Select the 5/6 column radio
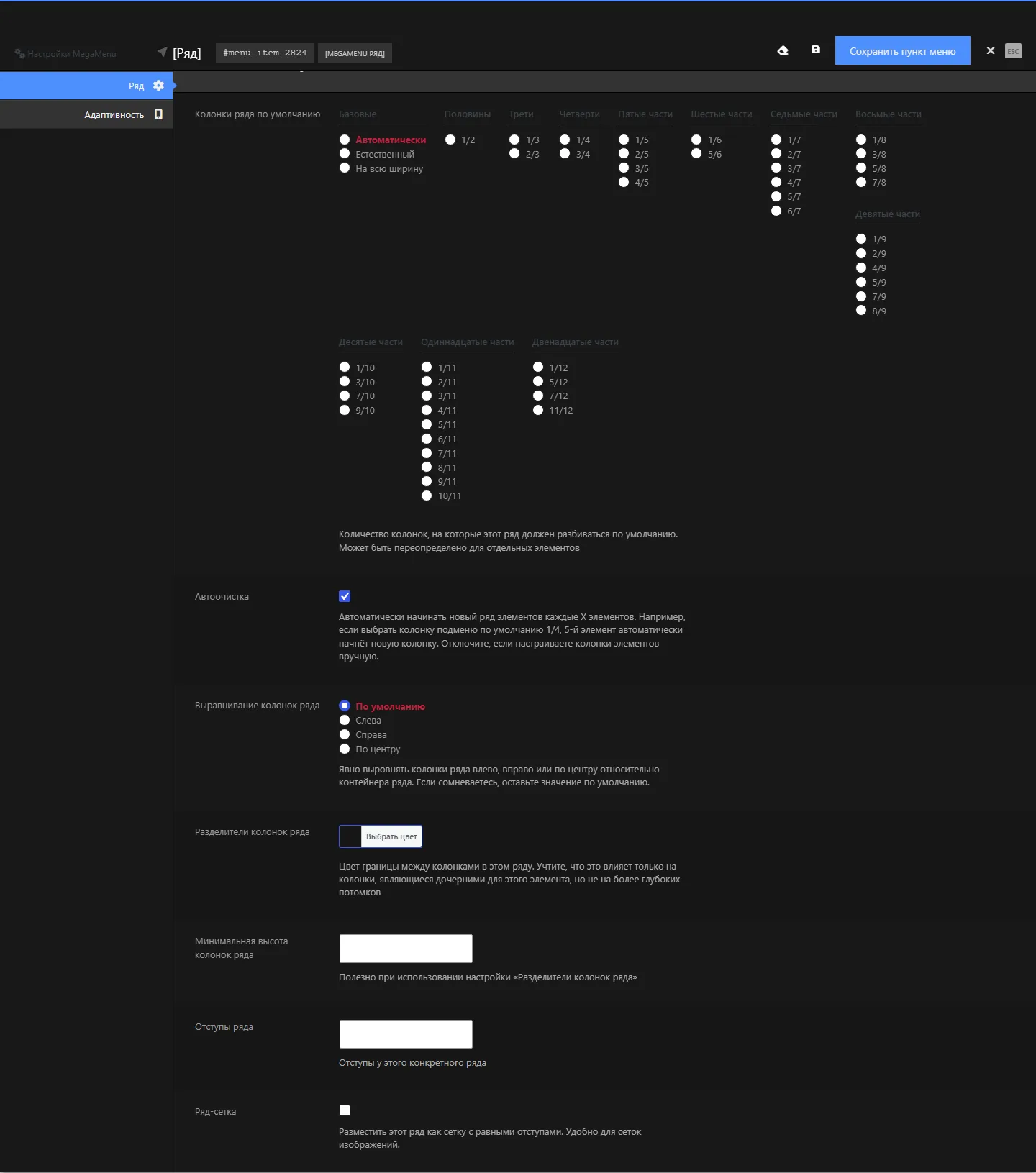This screenshot has width=1036, height=1173. [x=696, y=154]
